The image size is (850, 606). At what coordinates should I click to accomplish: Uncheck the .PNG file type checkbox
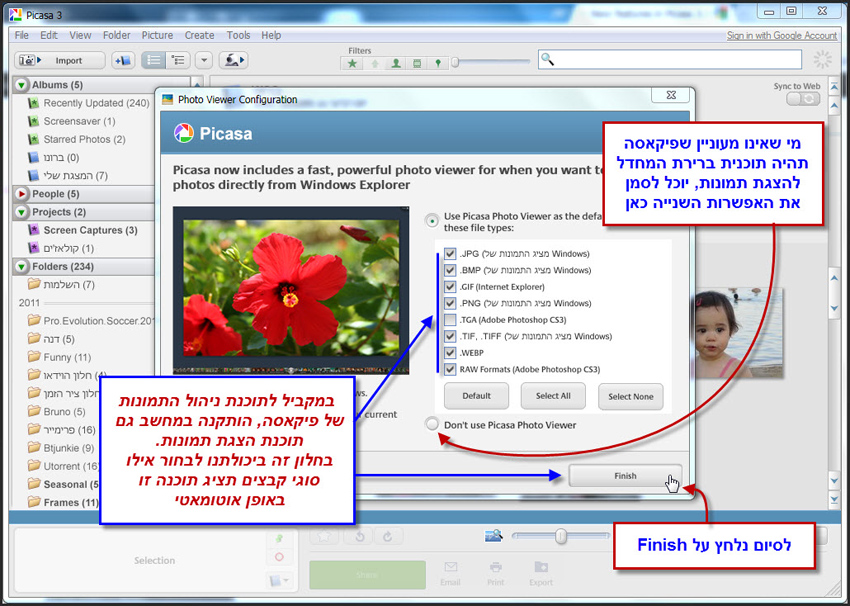coord(450,303)
